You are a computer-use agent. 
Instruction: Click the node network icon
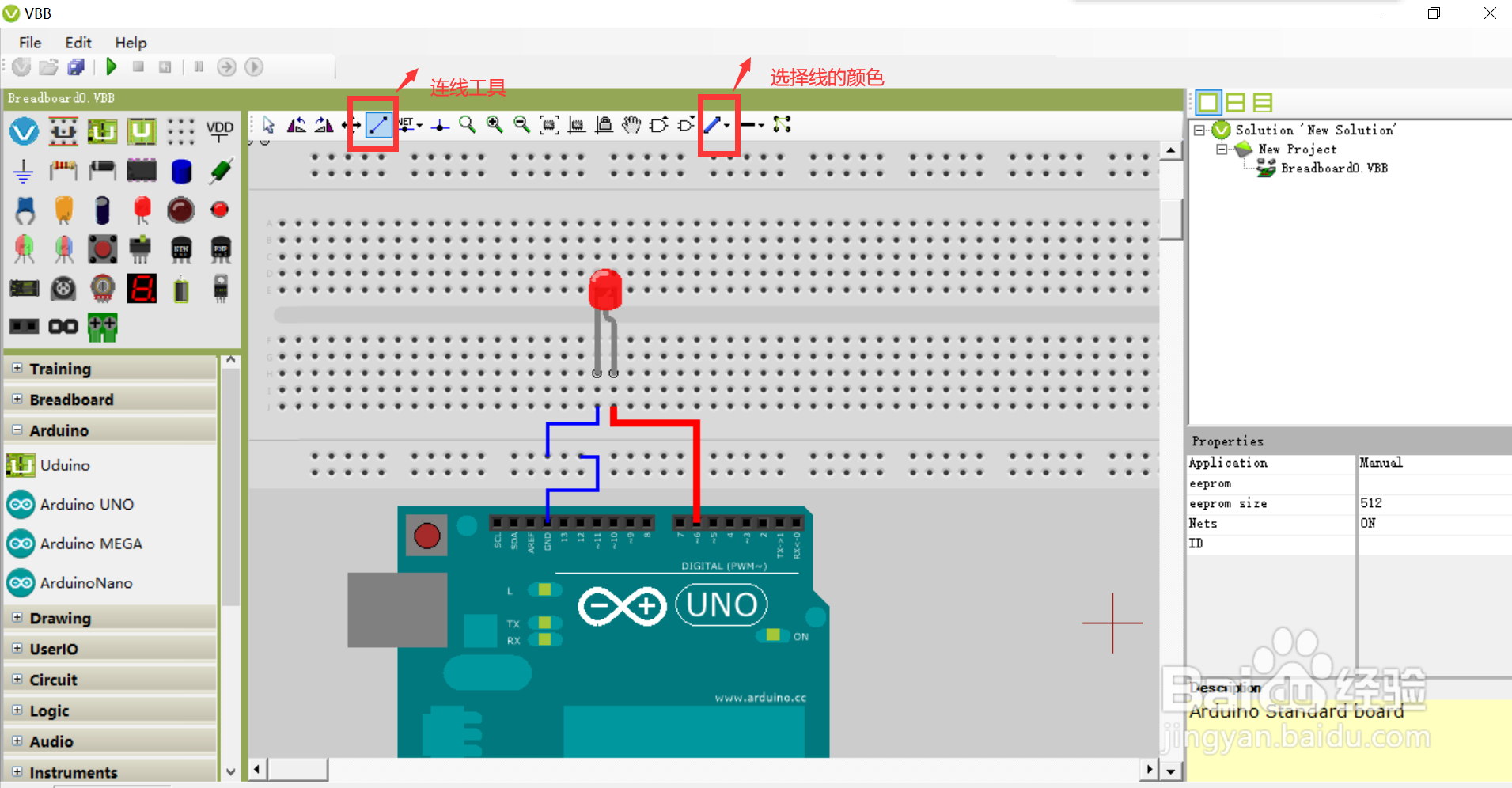(x=782, y=124)
